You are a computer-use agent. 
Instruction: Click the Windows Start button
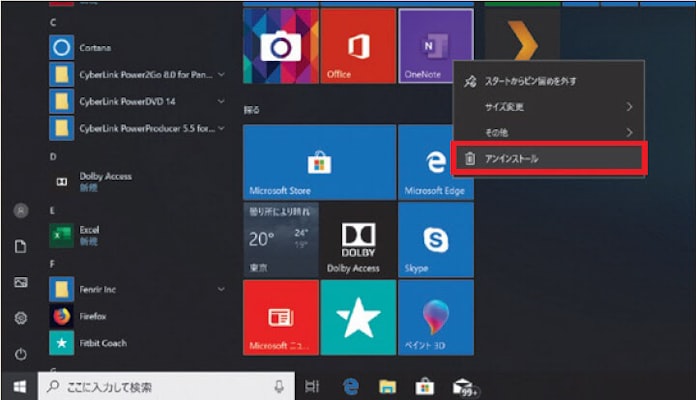pos(19,387)
